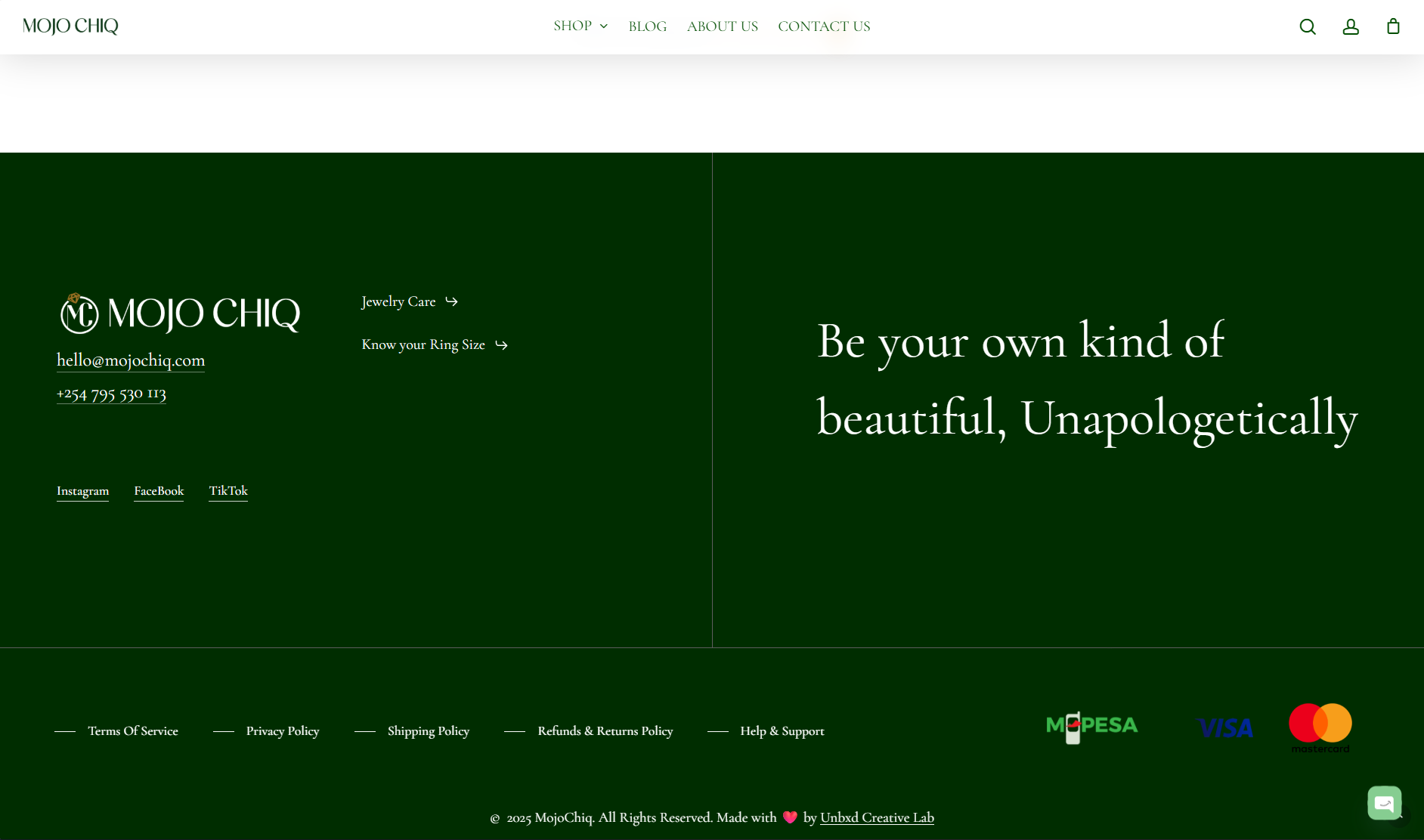Viewport: 1424px width, 840px height.
Task: Click the Visa payment logo
Action: (1225, 728)
